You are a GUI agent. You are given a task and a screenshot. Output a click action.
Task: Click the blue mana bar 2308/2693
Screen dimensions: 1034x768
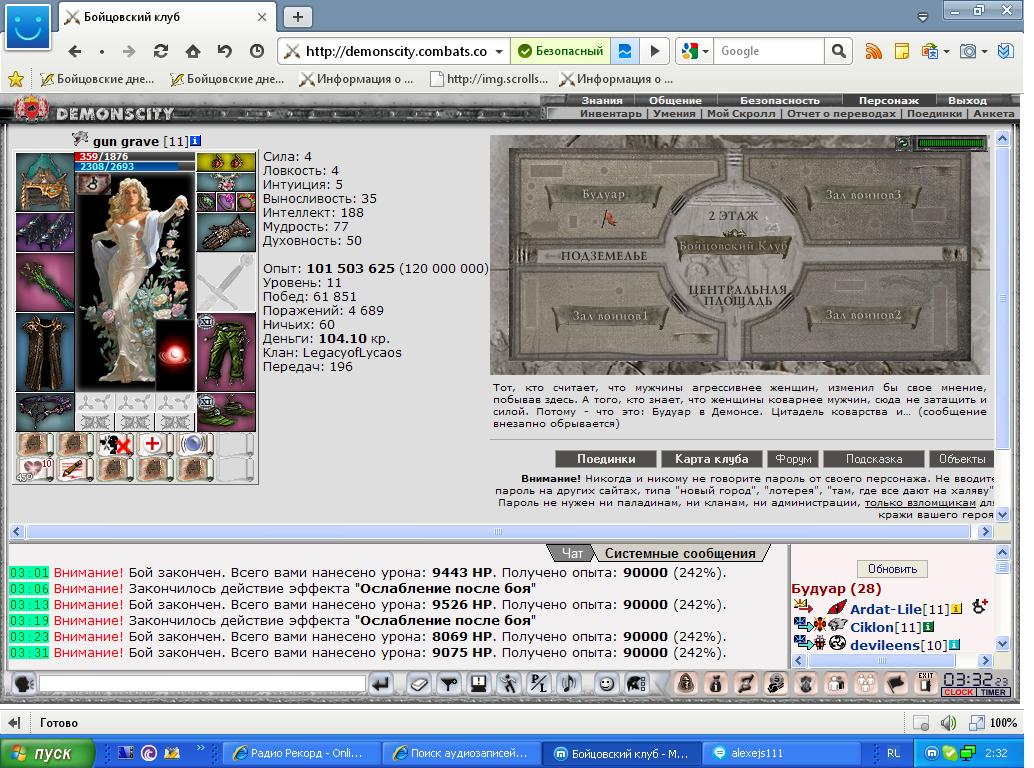pos(135,166)
